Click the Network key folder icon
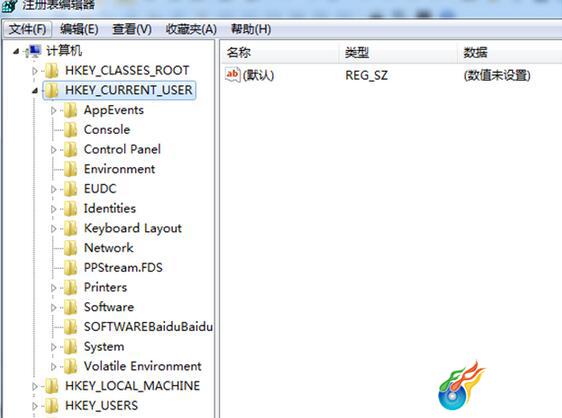Screen dimensions: 562x418 point(70,248)
